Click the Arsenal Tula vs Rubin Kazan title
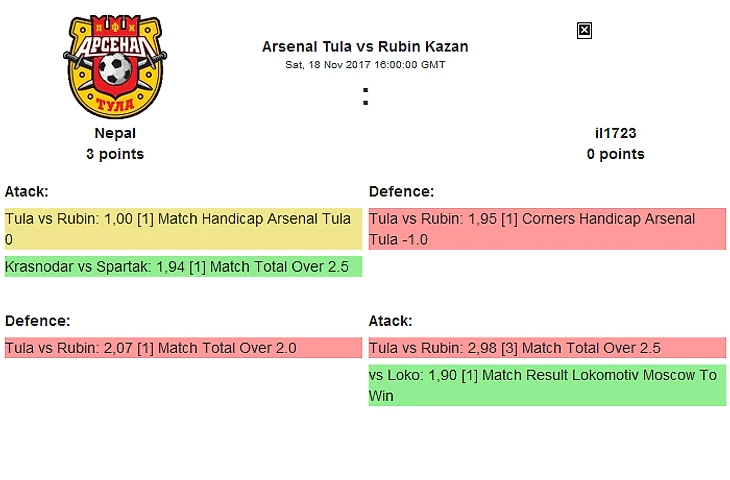Viewport: 730px width, 480px height. [365, 47]
